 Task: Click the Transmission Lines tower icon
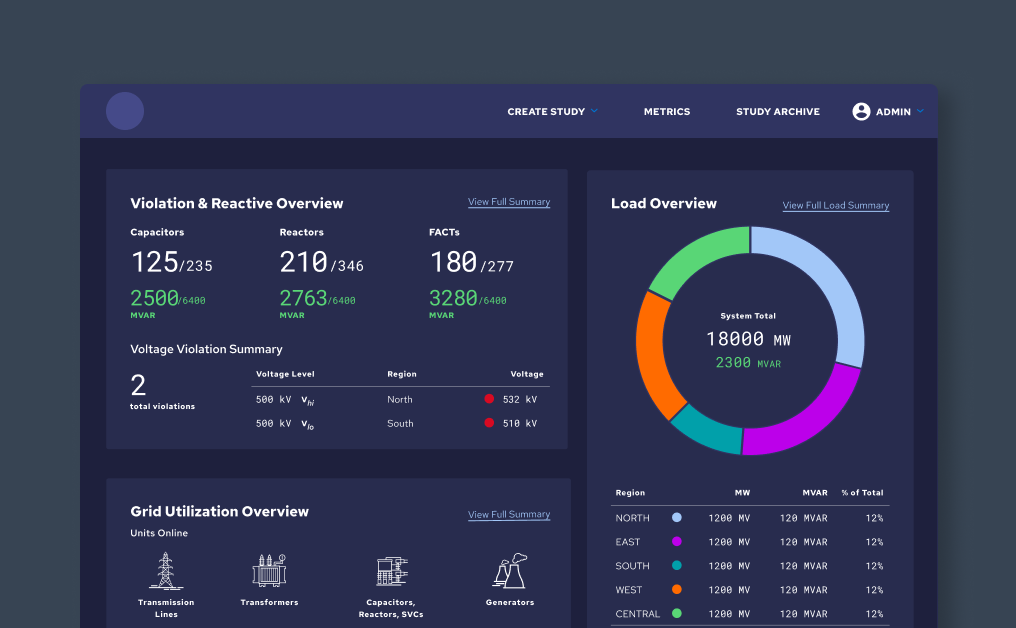(166, 571)
